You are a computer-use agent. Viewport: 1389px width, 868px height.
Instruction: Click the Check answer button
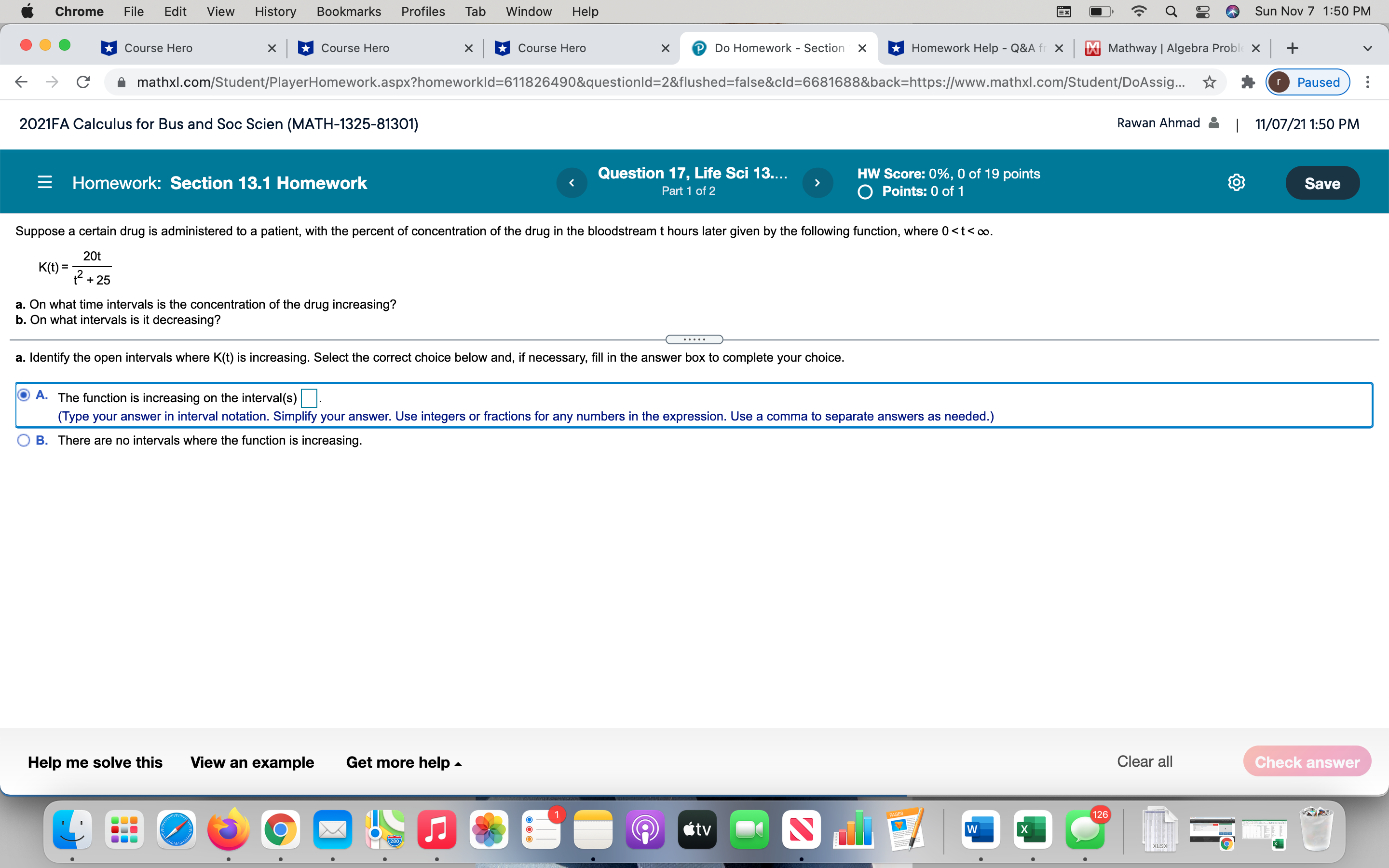click(1307, 762)
